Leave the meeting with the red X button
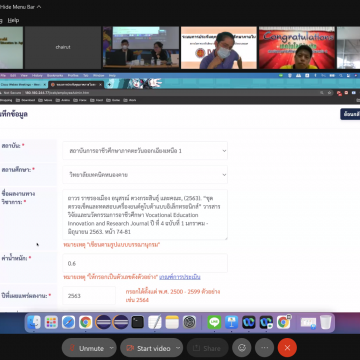This screenshot has width=360, height=360. coord(287,348)
